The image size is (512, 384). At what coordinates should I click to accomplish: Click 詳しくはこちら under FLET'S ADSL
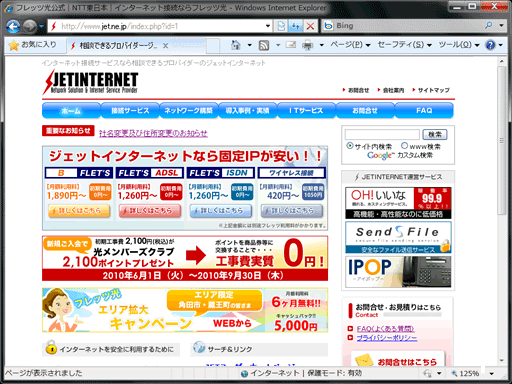150,211
